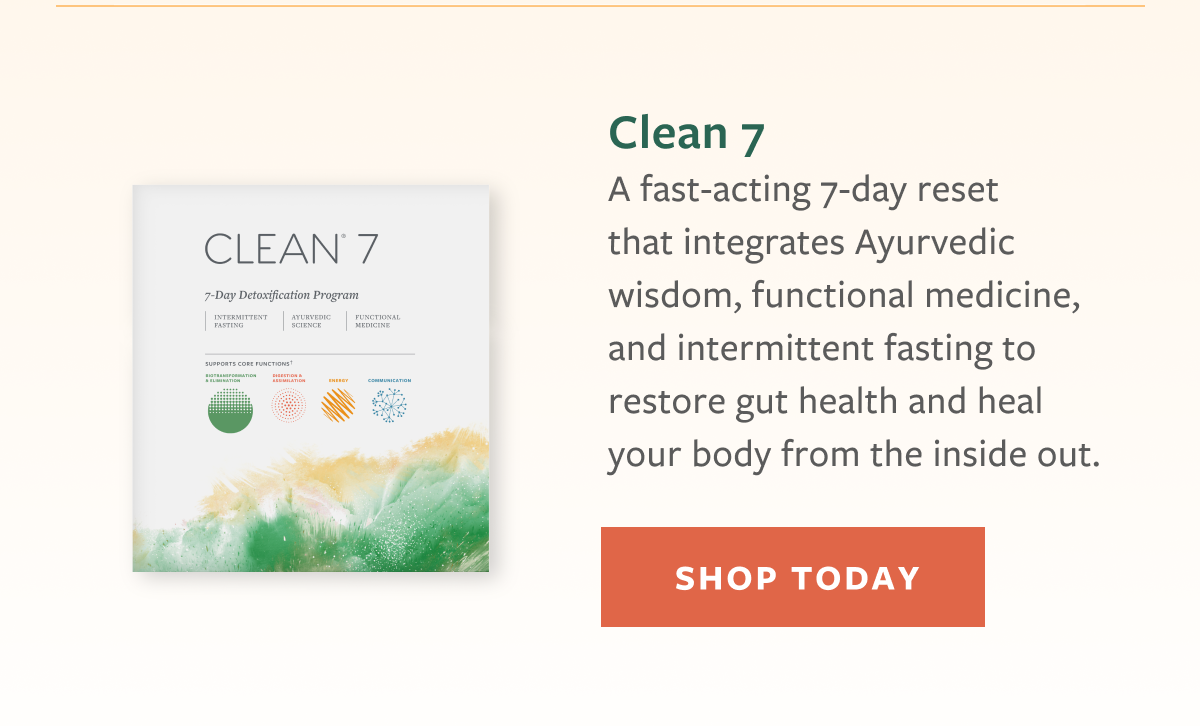Viewport: 1200px width, 726px height.
Task: Click the green Biotransformation & Elimination circle icon
Action: pos(230,410)
